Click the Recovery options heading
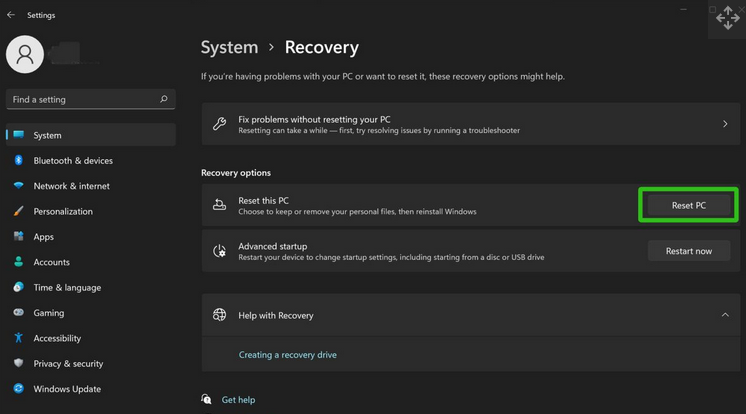Viewport: 746px width, 414px height. (x=236, y=172)
